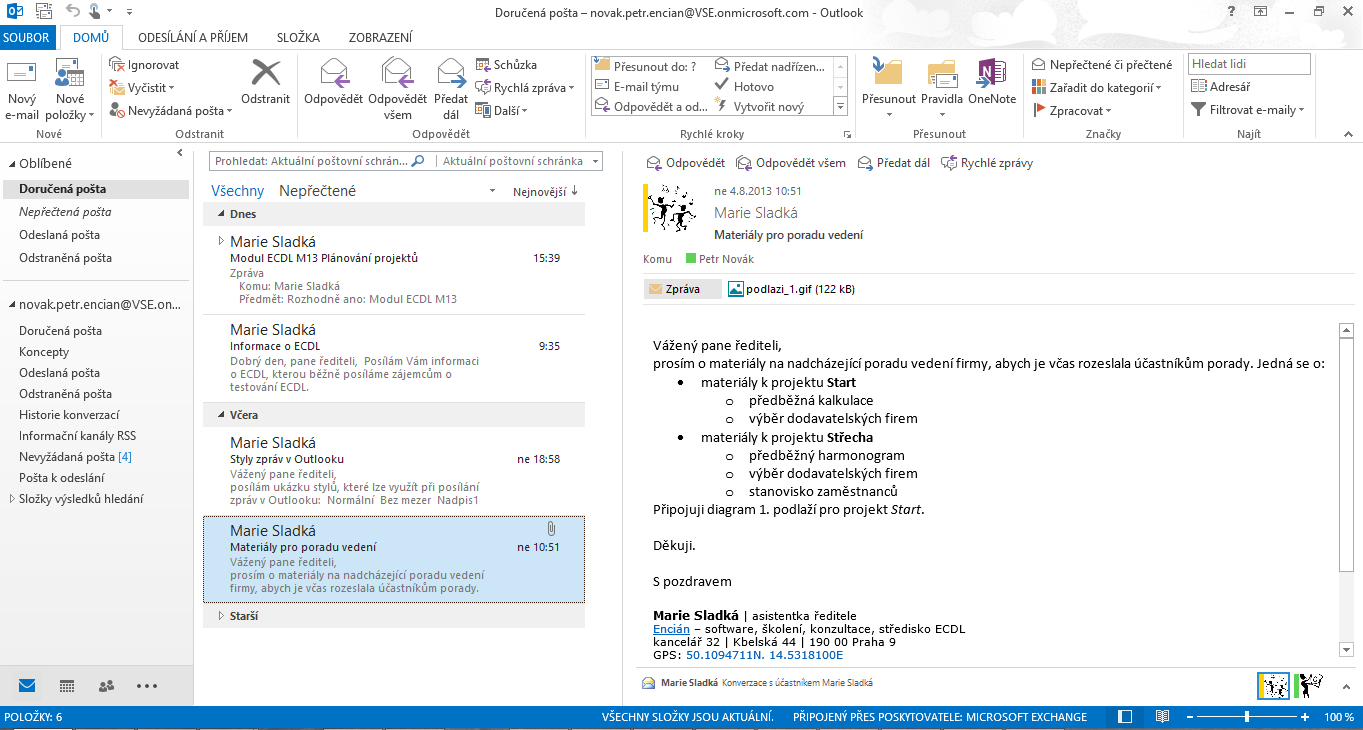Open the Vyčistit dropdown
Screen dimensions: 1363x730
[142, 88]
